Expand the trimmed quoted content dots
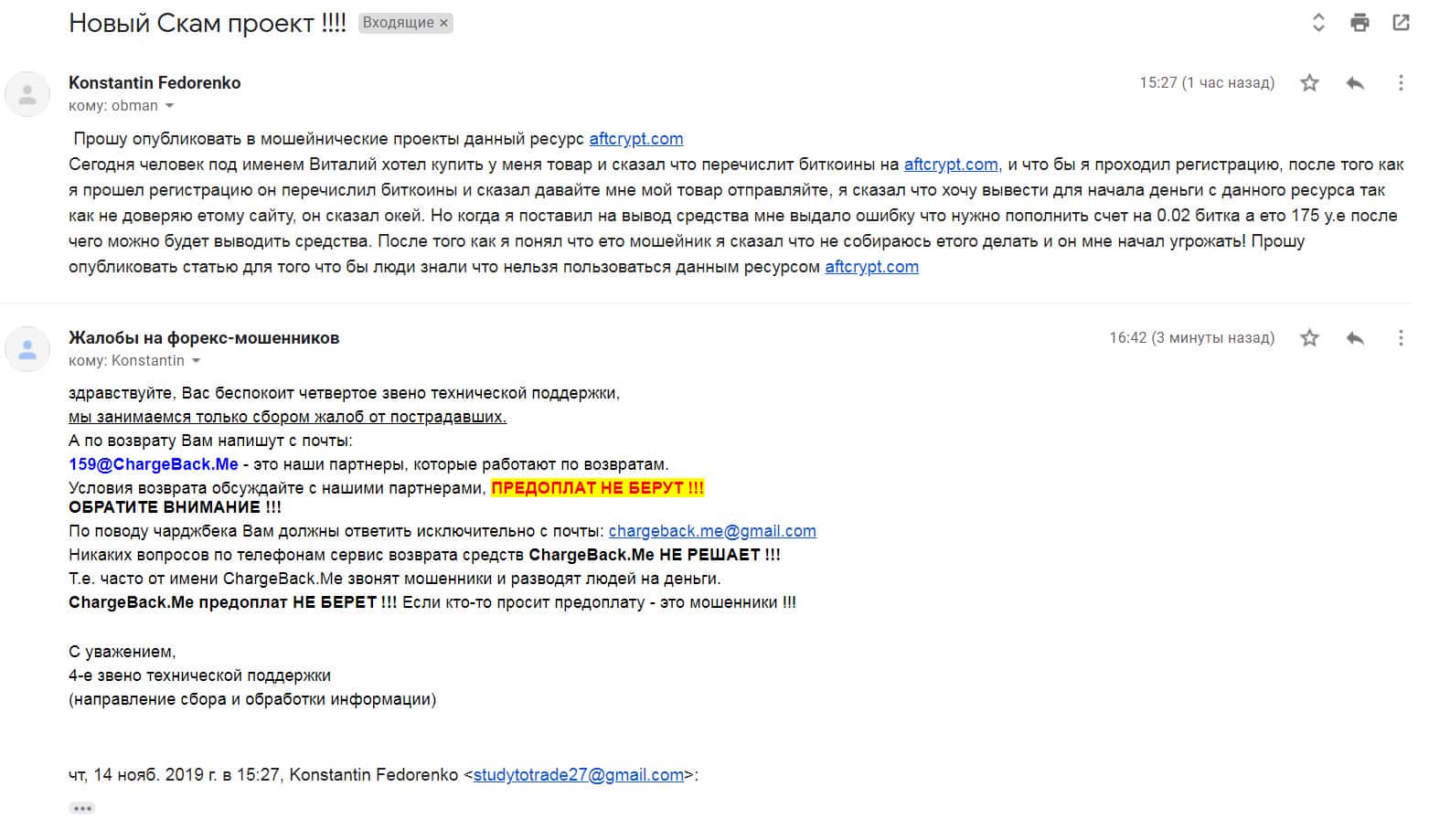 (x=82, y=808)
